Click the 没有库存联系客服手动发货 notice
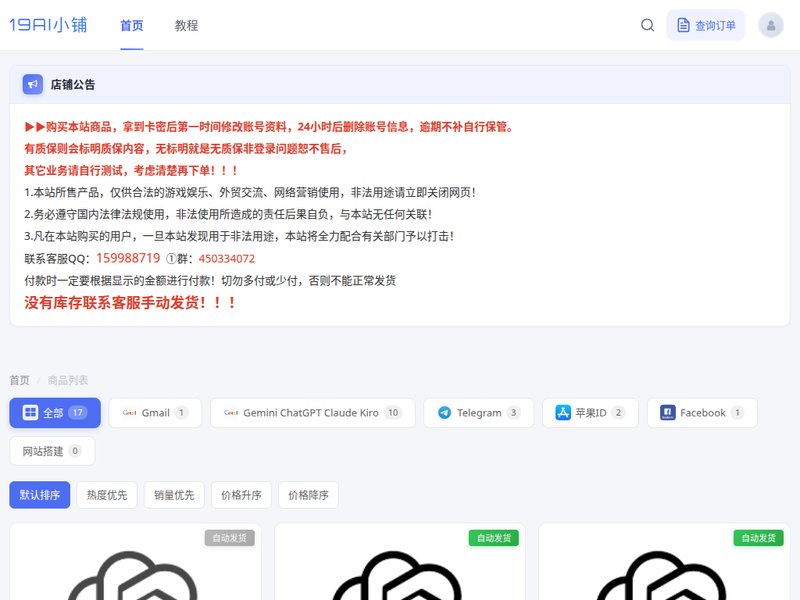 130,303
